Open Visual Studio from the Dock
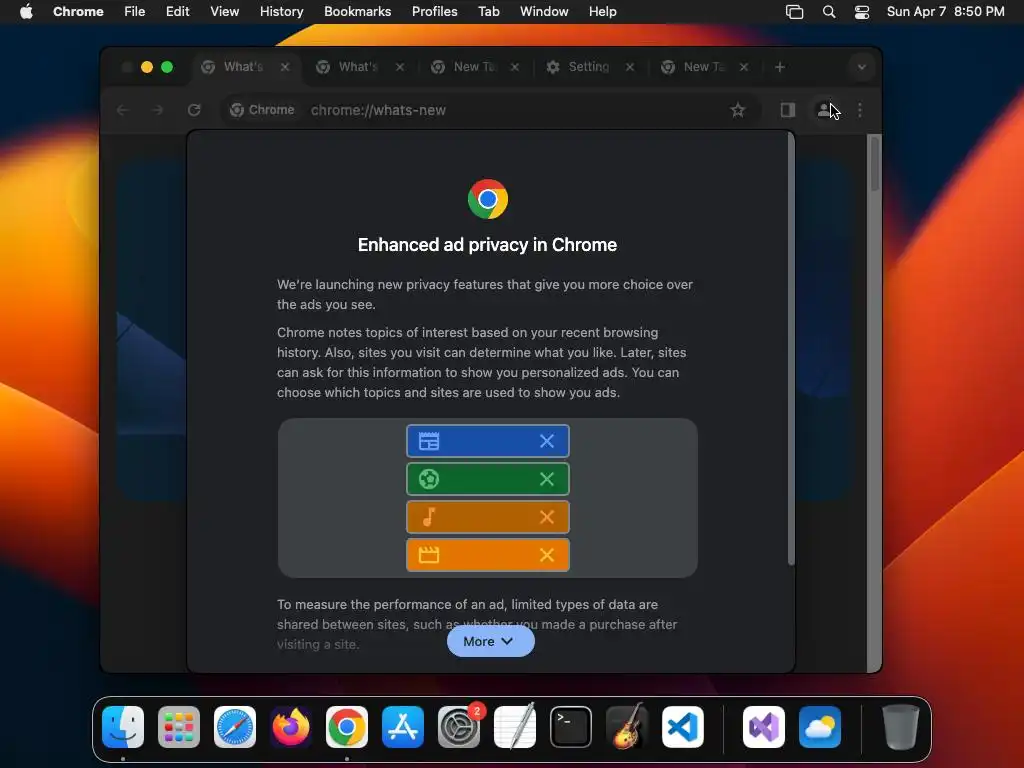This screenshot has width=1024, height=768. coord(763,726)
